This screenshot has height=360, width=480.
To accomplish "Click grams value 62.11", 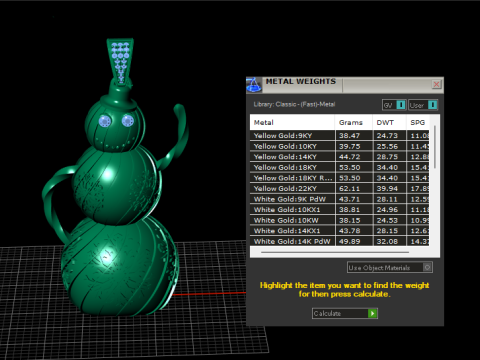I will pos(349,189).
